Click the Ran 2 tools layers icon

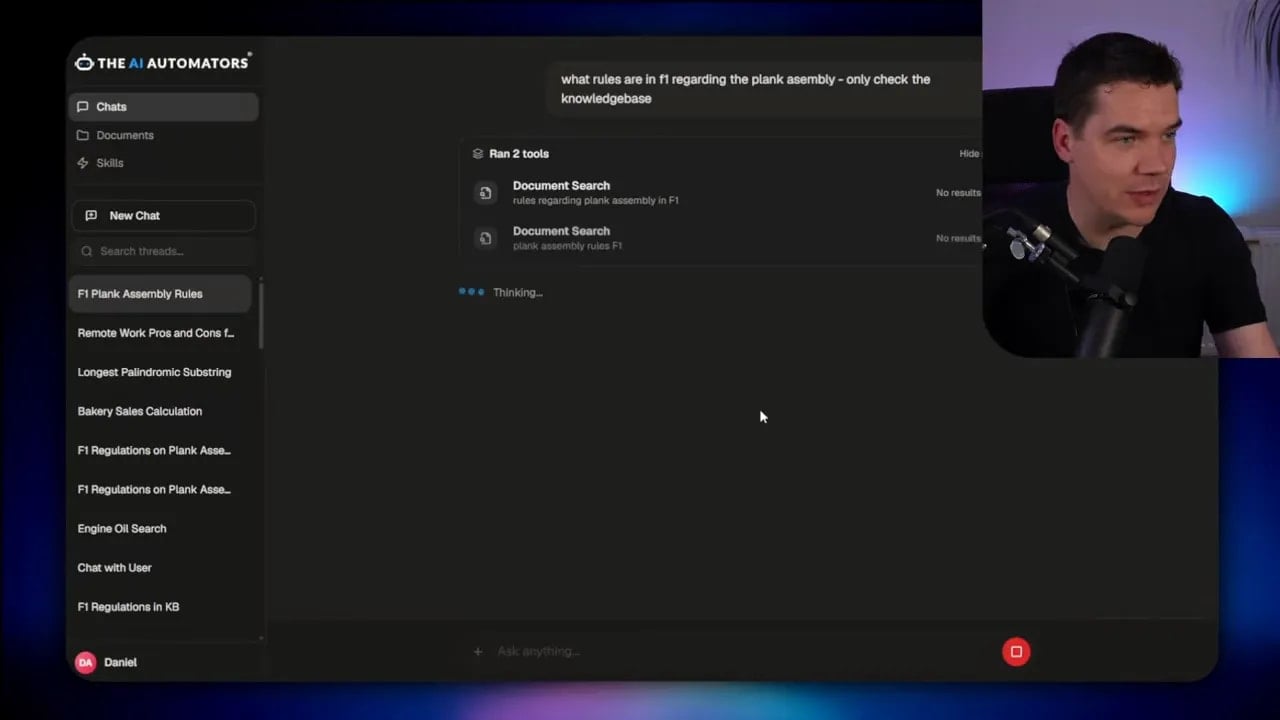478,154
